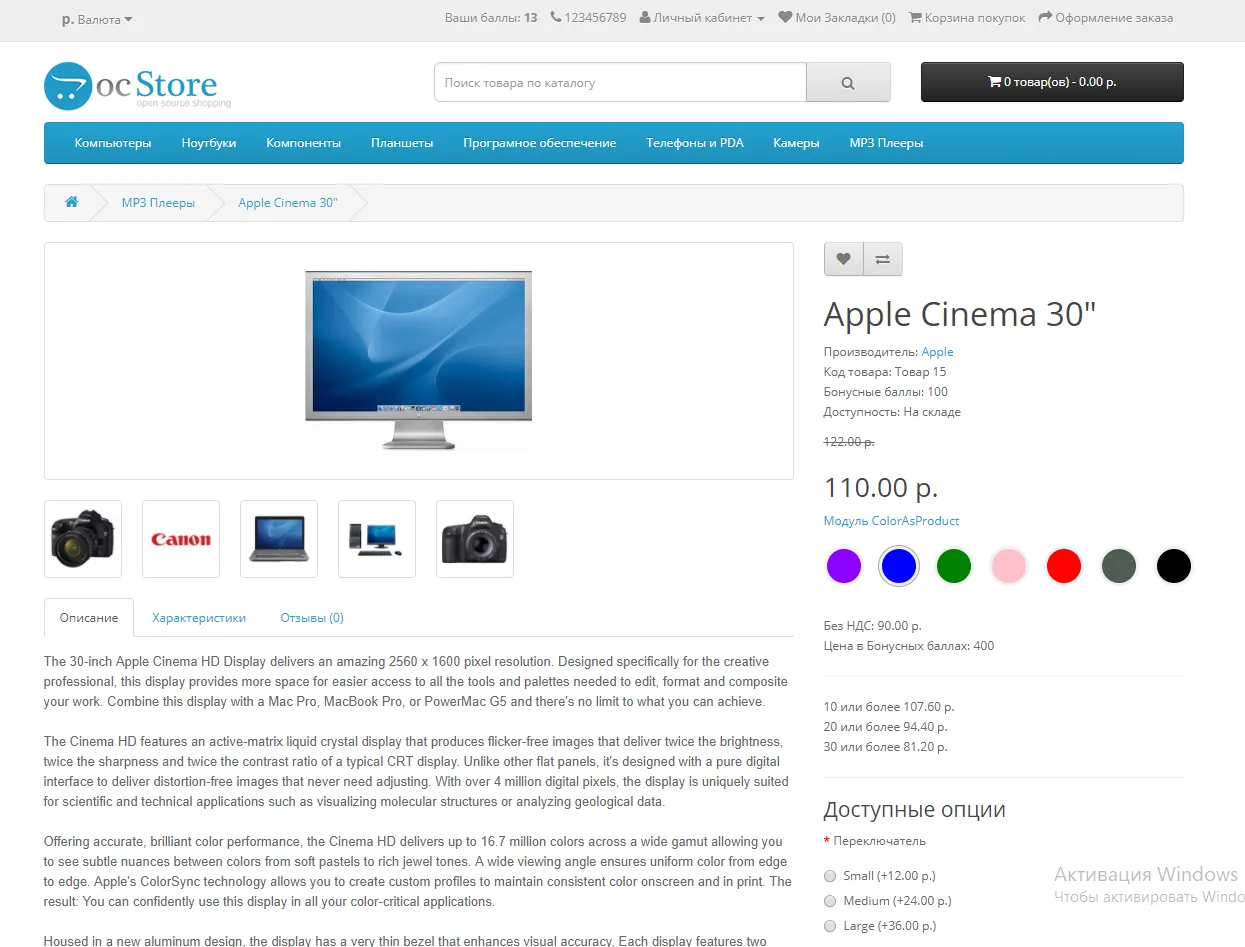Open Мои Закладки wishlist link
The height and width of the screenshot is (947, 1245).
coord(837,18)
